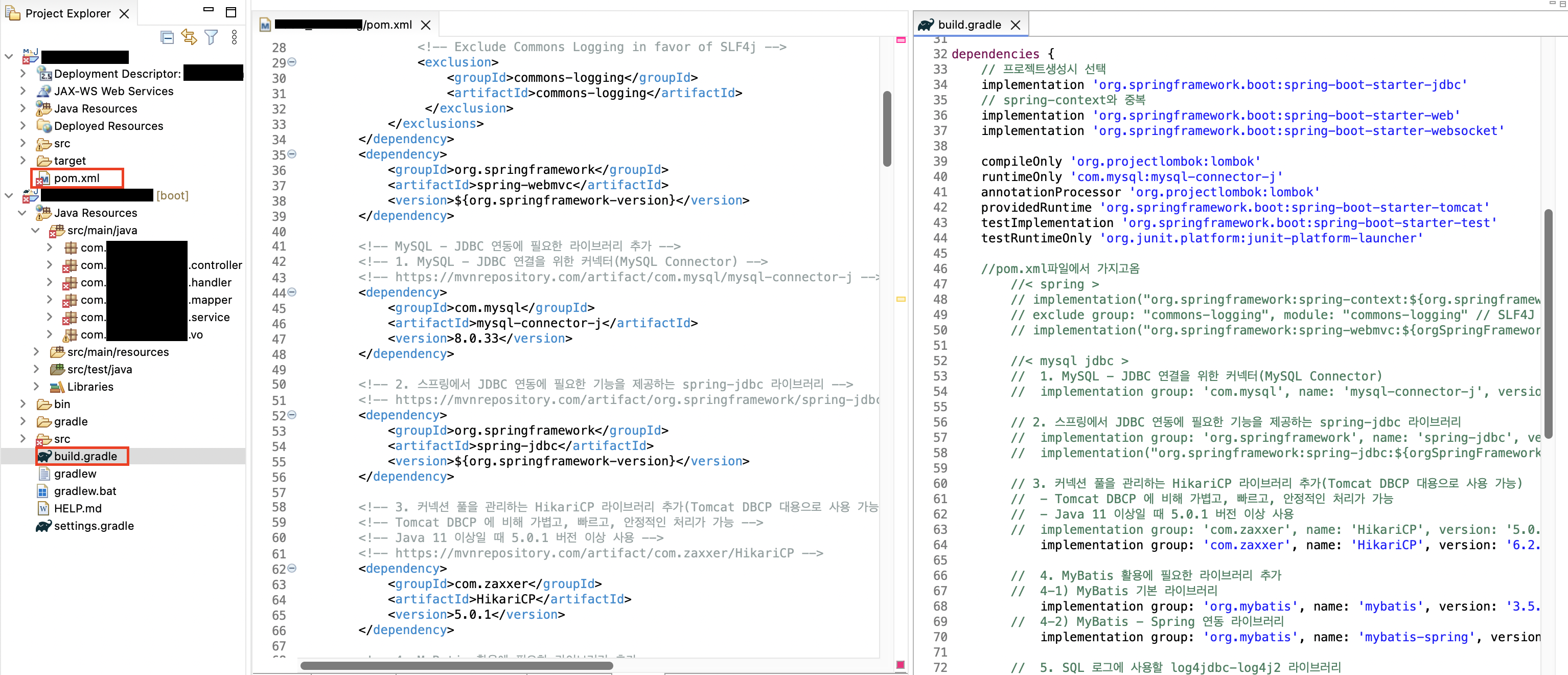Click the yellow warning marker in overview ruler
This screenshot has width=1568, height=675.
coord(901,299)
